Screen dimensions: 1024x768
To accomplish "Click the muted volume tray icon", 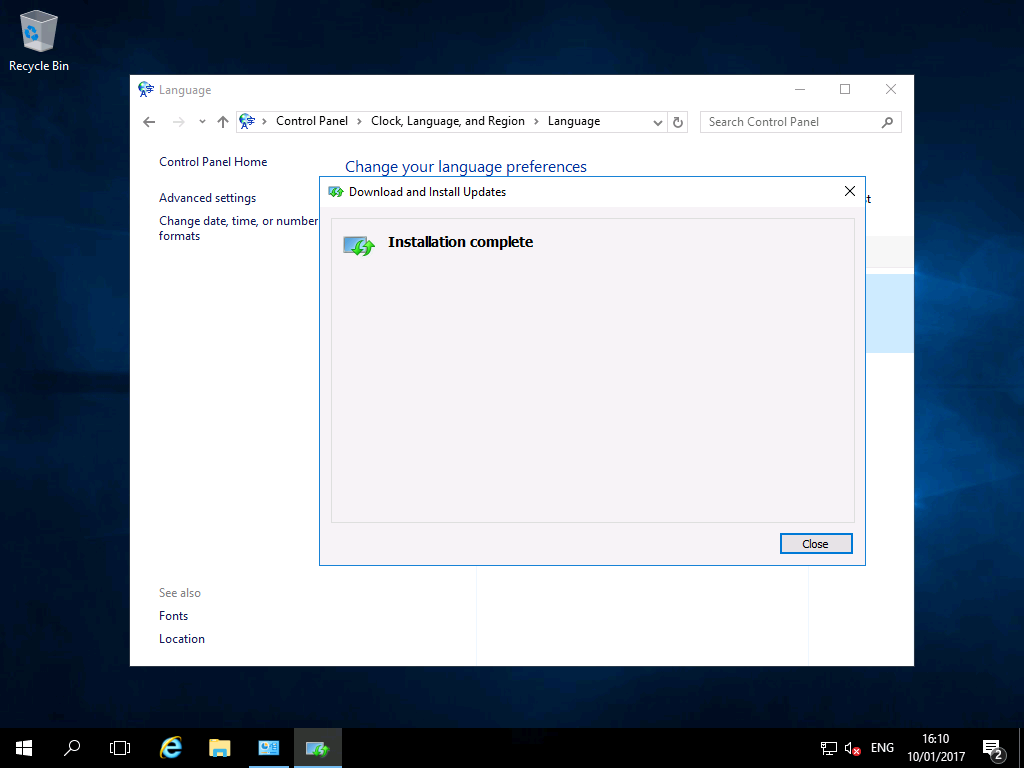I will (852, 748).
